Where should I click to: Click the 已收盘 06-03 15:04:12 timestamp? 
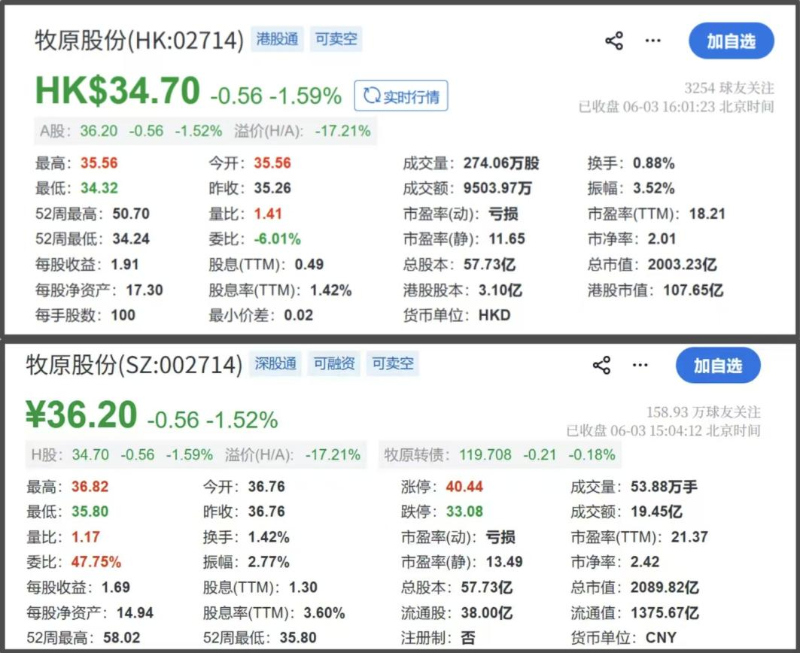click(663, 431)
